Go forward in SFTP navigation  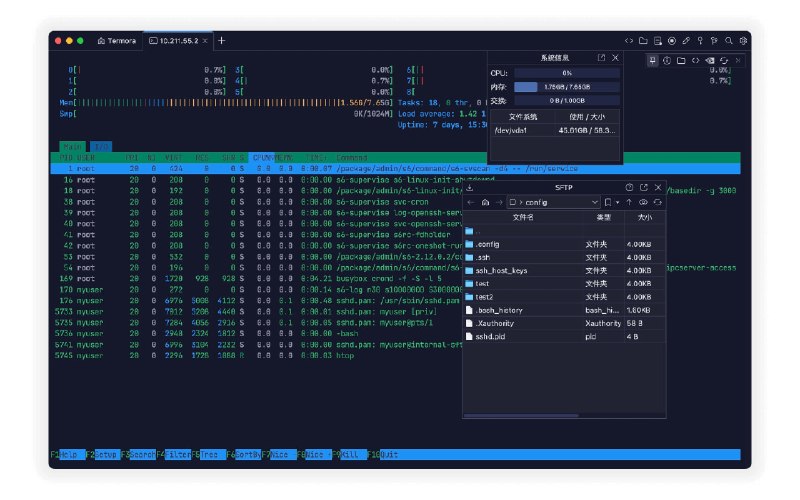point(499,203)
